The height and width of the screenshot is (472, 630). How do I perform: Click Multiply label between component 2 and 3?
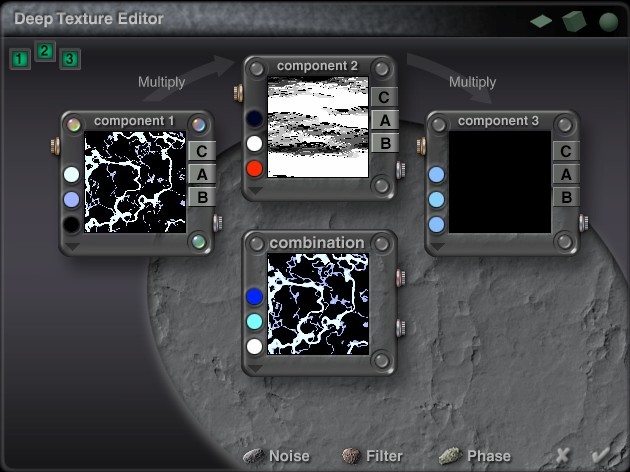coord(472,82)
